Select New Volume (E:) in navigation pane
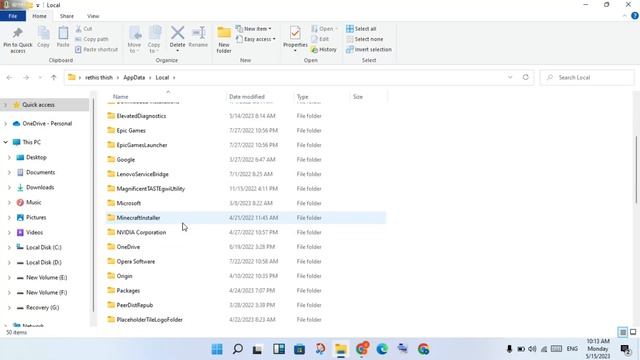 click(x=47, y=278)
